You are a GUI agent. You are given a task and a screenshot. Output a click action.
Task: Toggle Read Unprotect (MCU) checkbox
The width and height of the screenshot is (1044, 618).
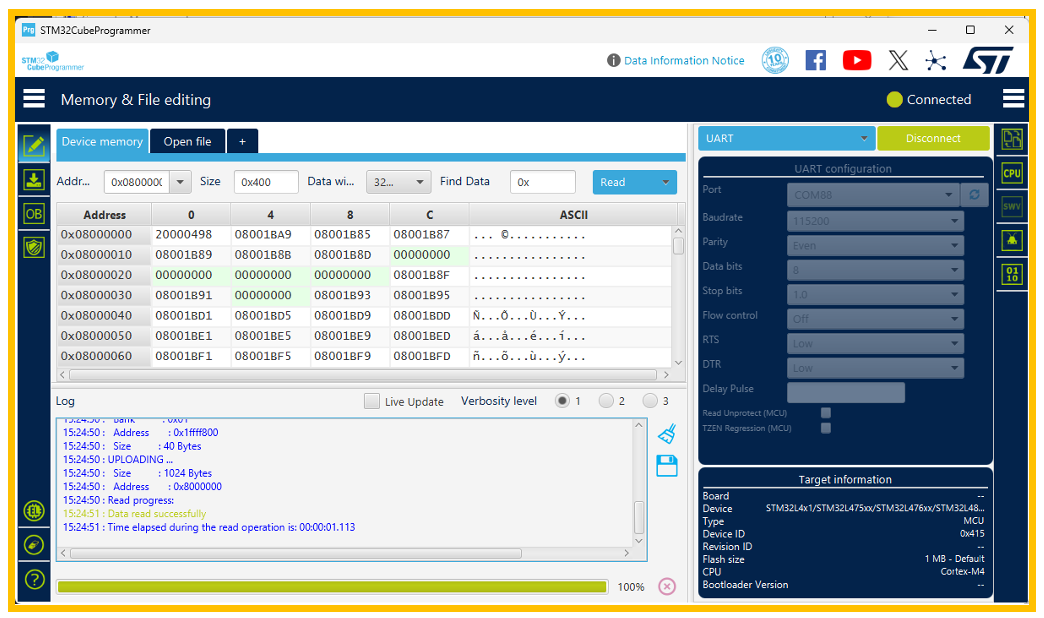point(826,413)
